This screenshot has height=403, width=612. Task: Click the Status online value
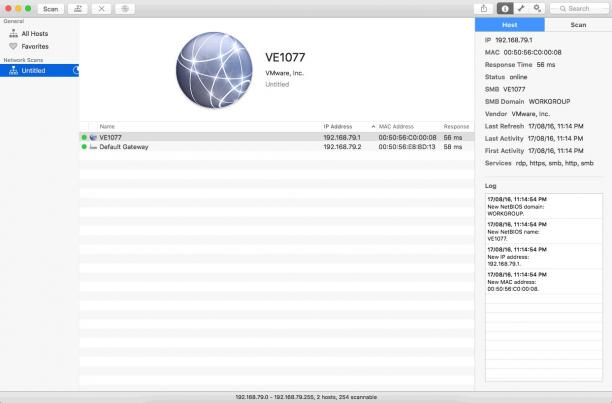tap(518, 77)
